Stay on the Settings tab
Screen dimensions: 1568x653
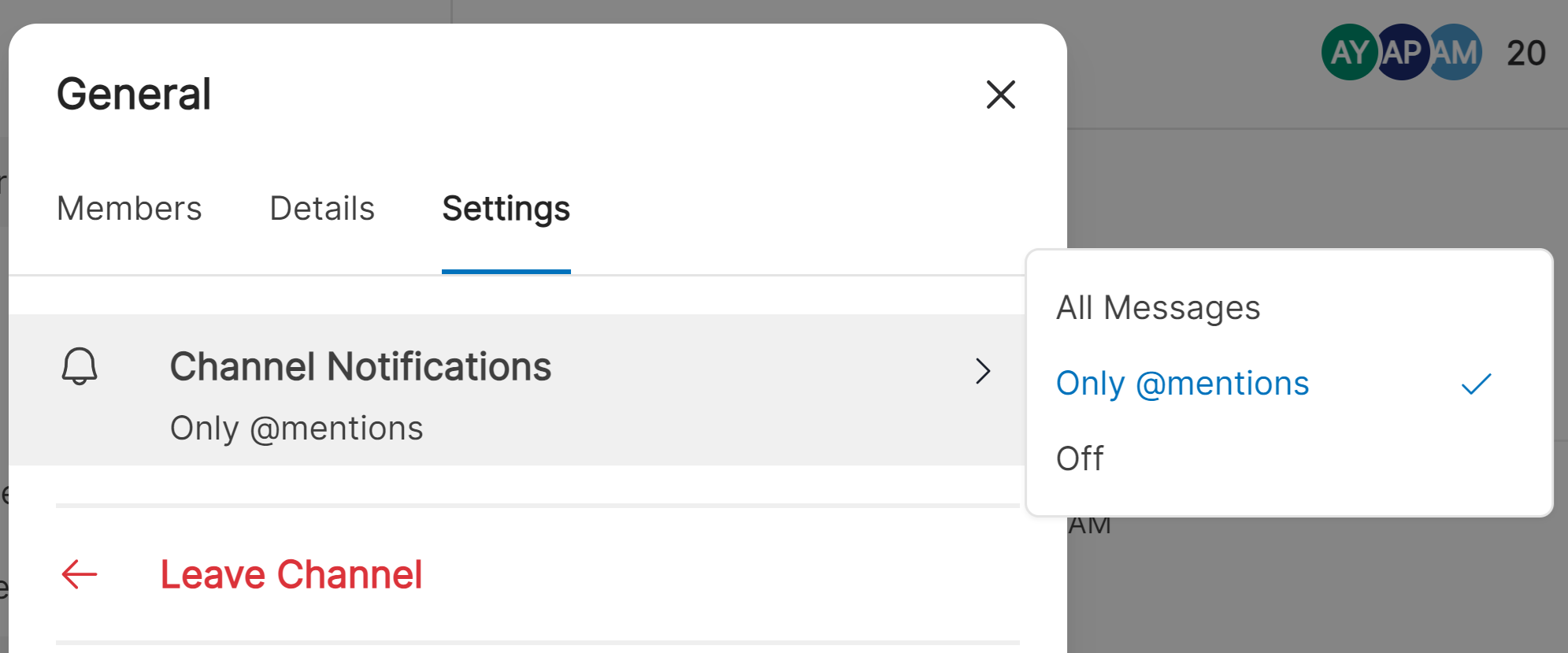pos(506,209)
